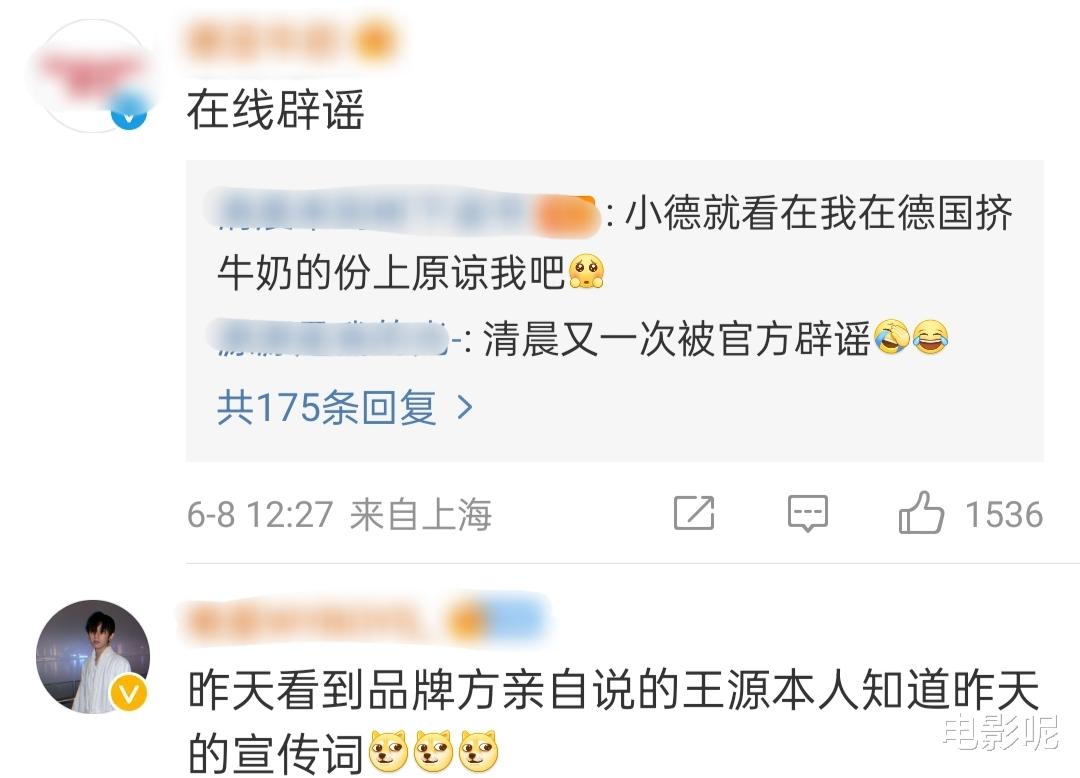Tap the repost share icon
Viewport: 1080px width, 778px height.
pos(694,513)
